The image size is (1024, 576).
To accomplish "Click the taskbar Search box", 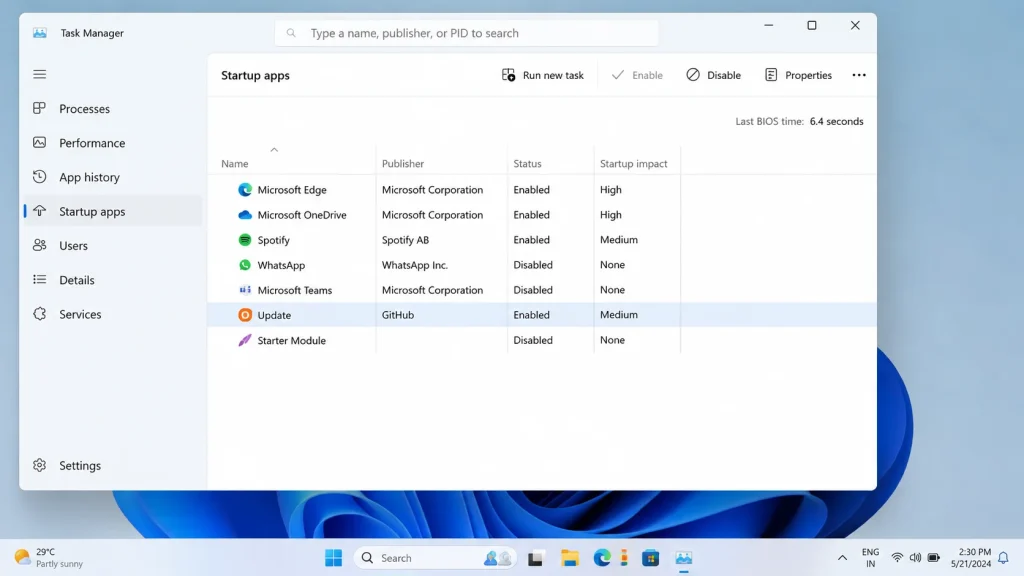I will (x=435, y=558).
